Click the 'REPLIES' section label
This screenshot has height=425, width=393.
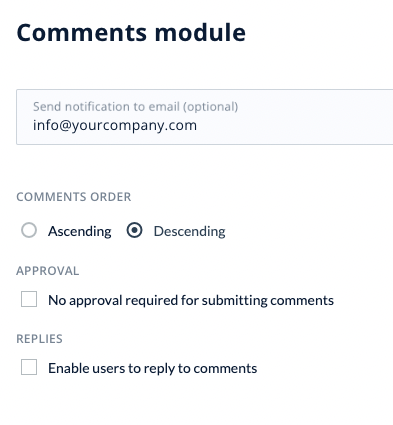coord(39,339)
